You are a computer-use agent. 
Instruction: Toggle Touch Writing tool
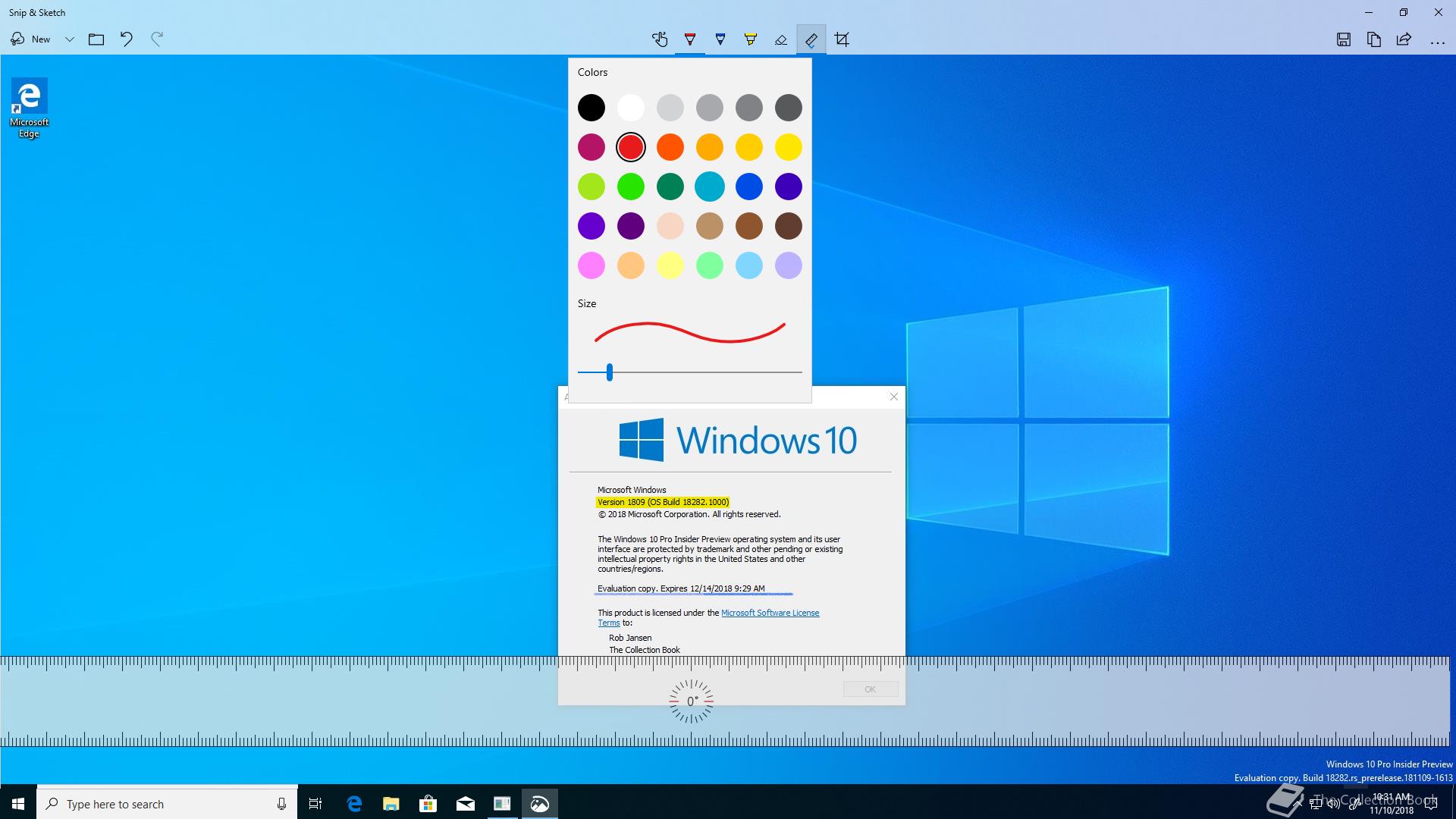[x=660, y=39]
